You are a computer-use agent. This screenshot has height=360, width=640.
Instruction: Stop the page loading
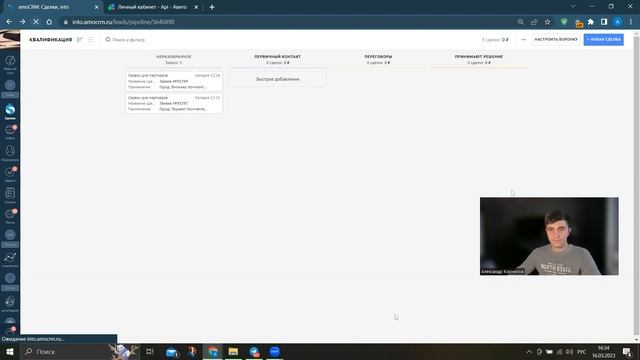tap(36, 22)
